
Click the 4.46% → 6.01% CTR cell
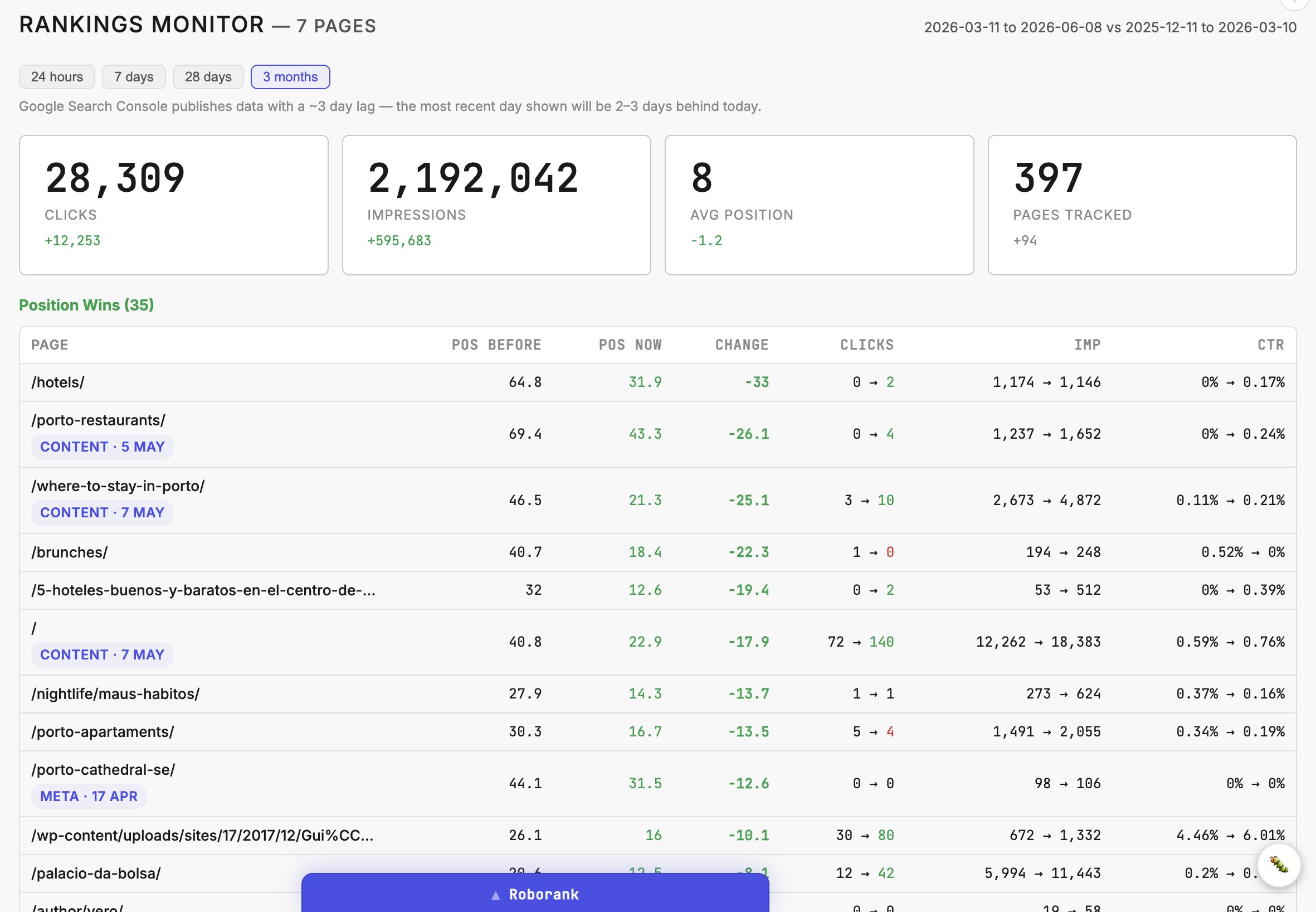pos(1230,836)
